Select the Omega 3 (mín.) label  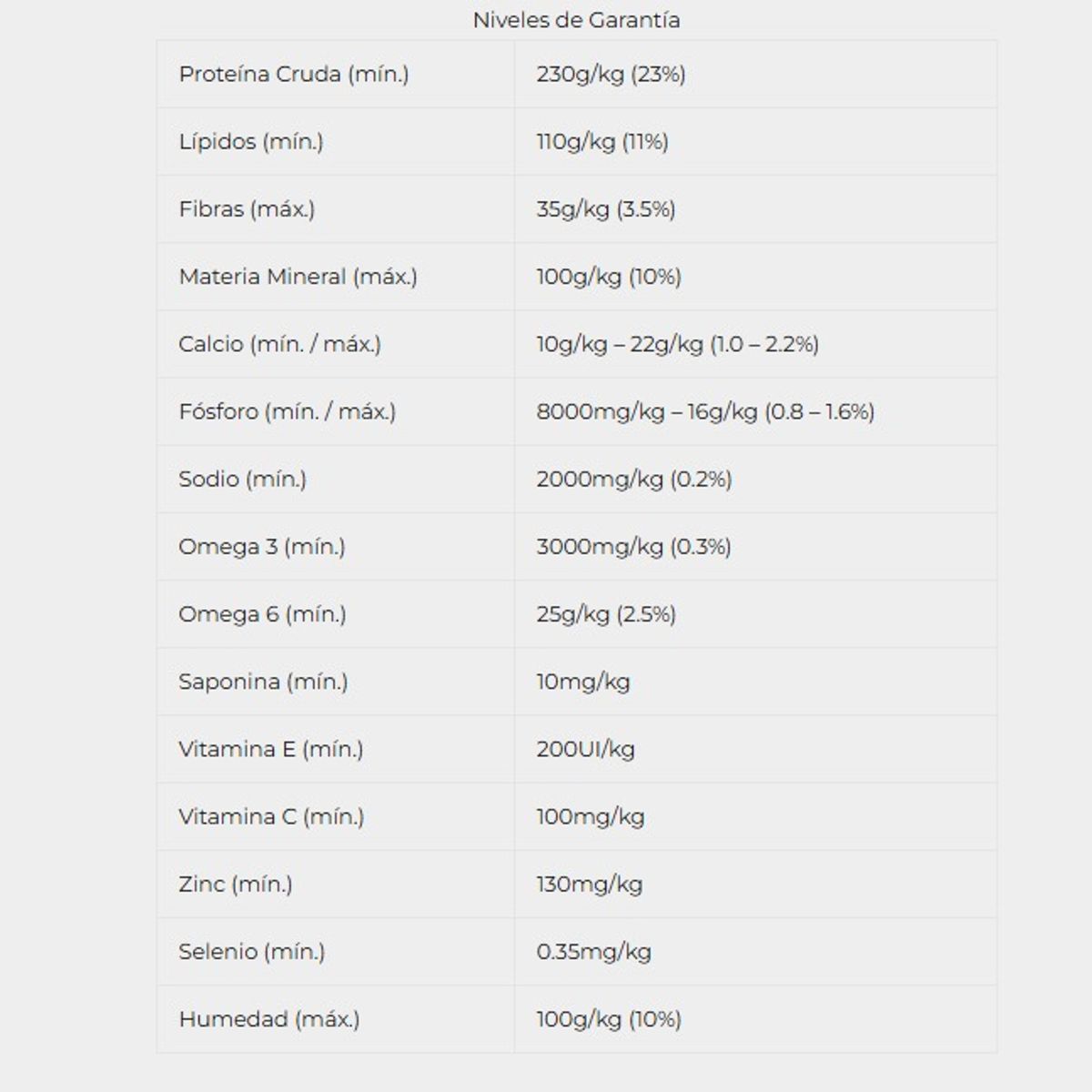coord(262,546)
